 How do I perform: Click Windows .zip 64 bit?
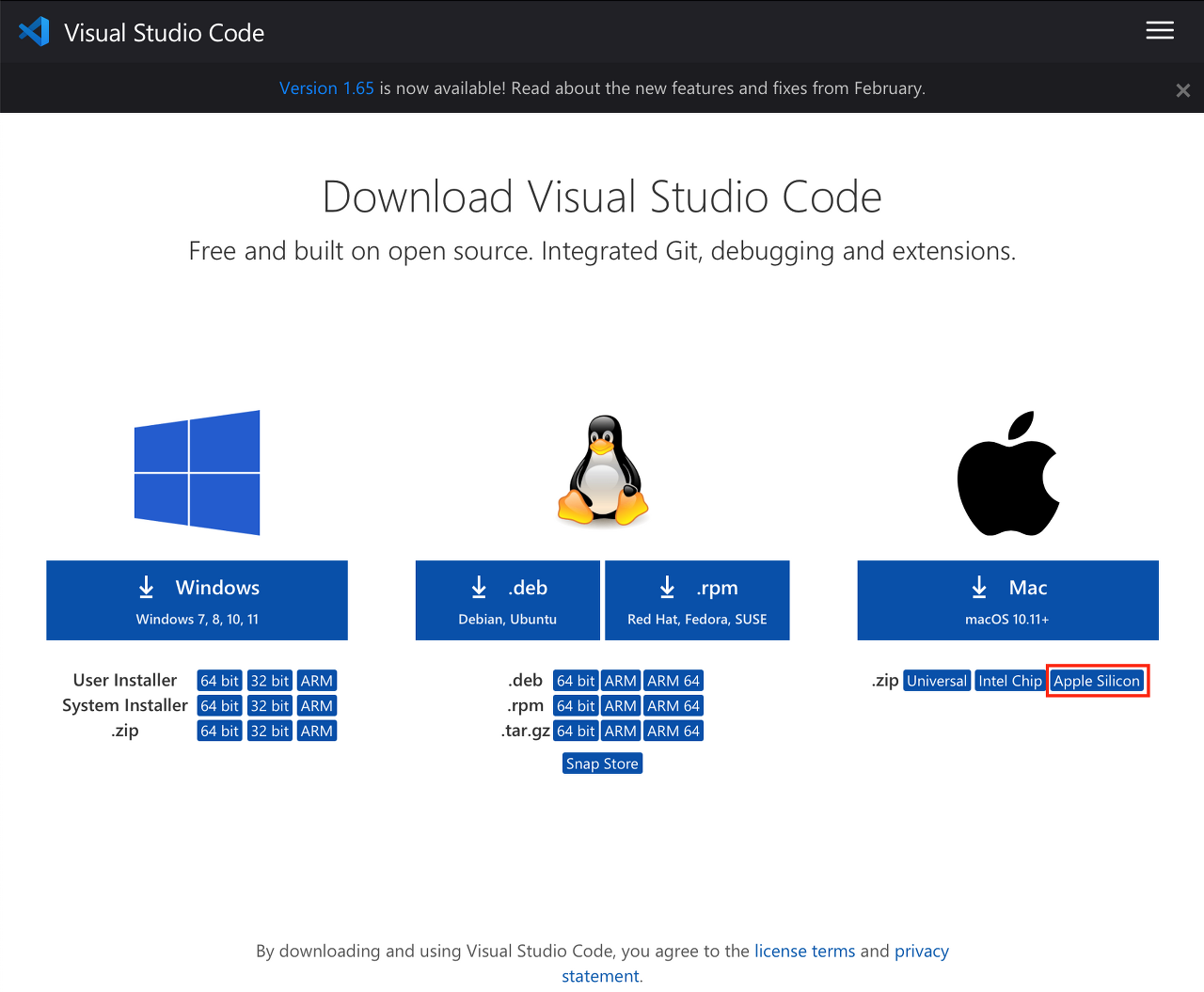219,732
